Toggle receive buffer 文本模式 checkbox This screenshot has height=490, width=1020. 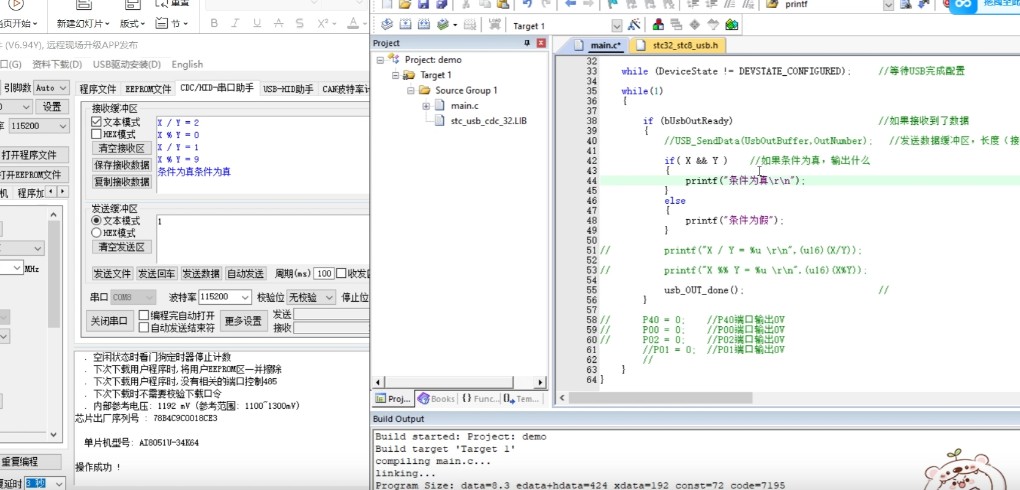[x=97, y=122]
